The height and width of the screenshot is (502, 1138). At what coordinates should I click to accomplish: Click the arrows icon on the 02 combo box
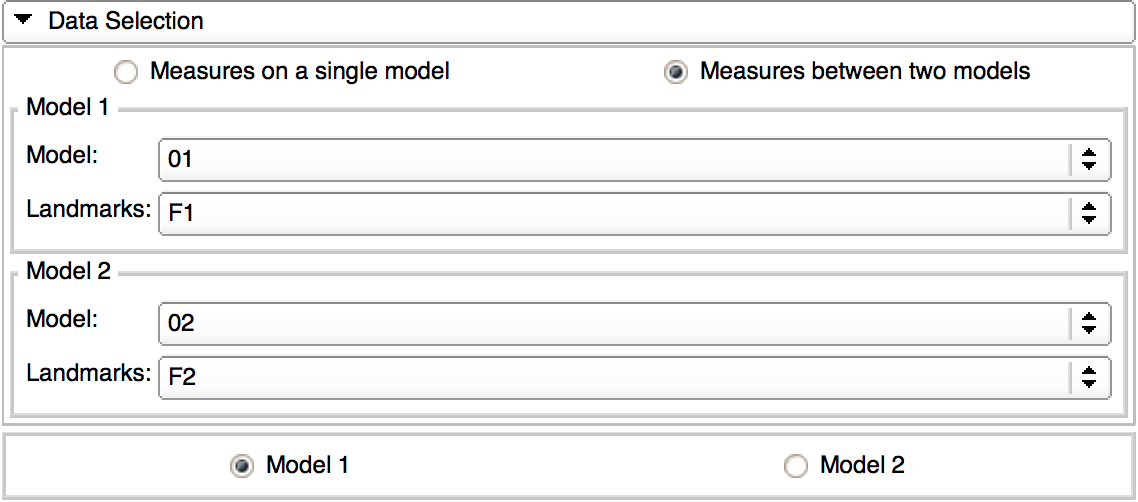1089,324
